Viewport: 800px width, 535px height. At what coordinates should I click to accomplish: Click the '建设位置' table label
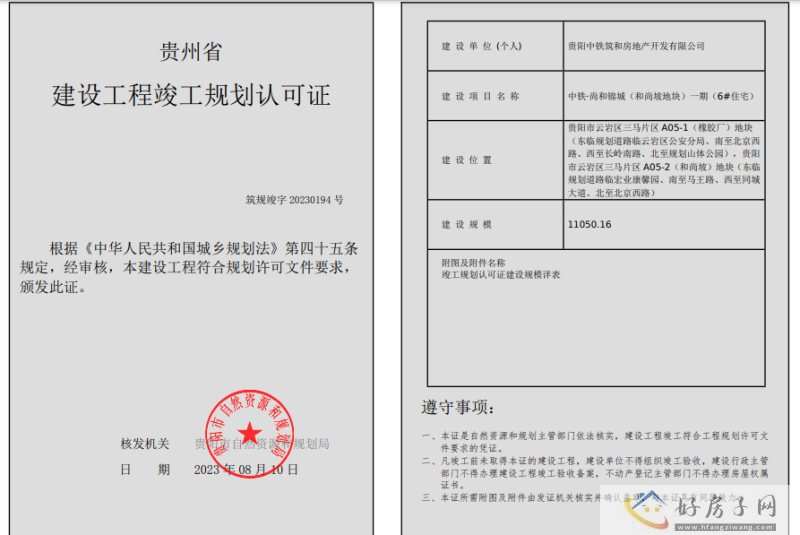pyautogui.click(x=467, y=160)
